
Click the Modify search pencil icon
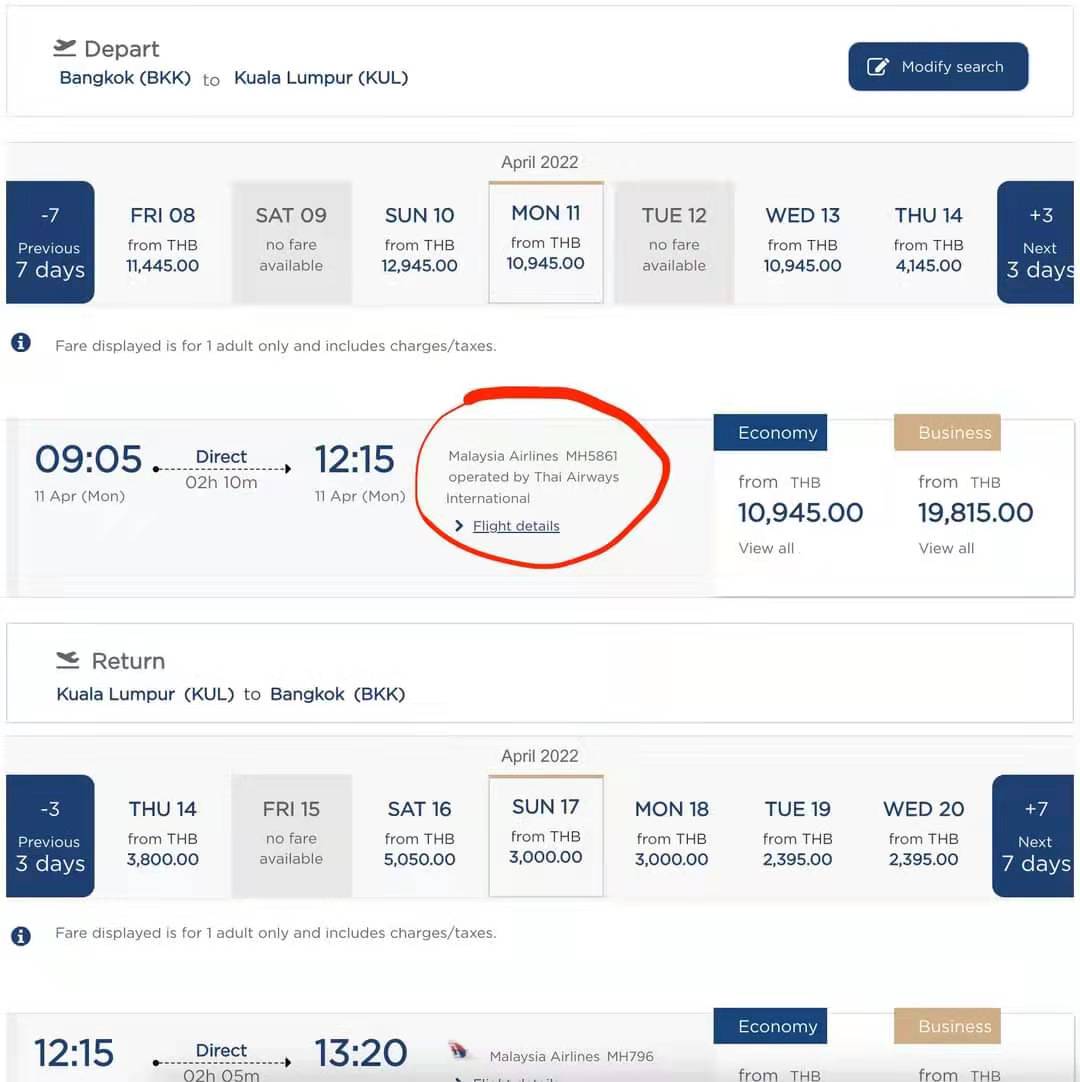(x=878, y=67)
